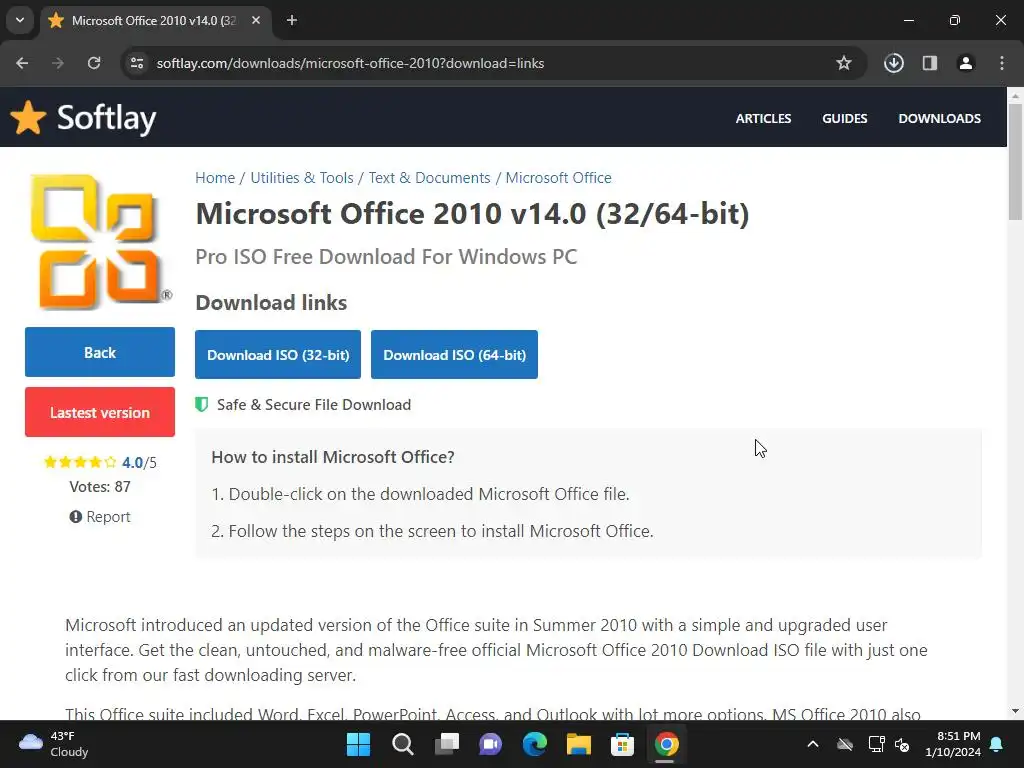The image size is (1024, 768).
Task: Click the OneDrive cloud tray icon
Action: (x=845, y=744)
